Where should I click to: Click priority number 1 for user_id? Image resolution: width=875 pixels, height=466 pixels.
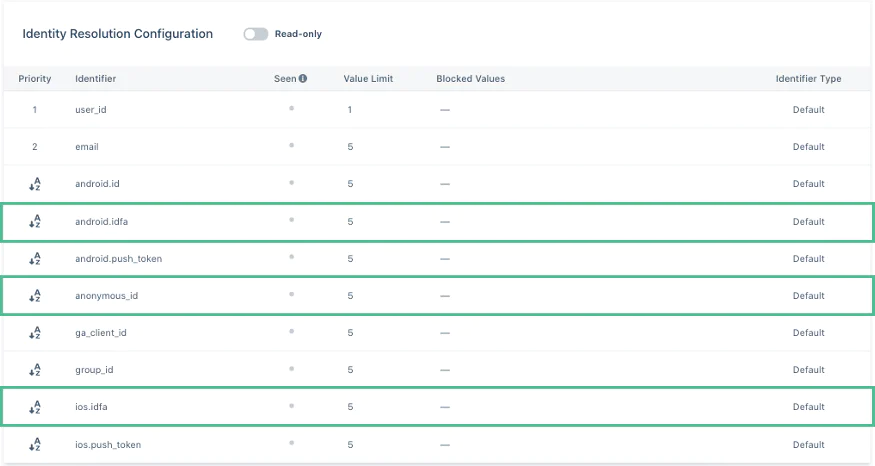pos(35,110)
